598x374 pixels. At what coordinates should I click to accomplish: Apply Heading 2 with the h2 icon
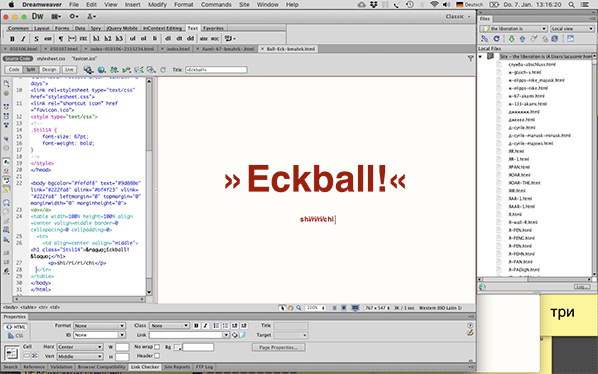(108, 39)
